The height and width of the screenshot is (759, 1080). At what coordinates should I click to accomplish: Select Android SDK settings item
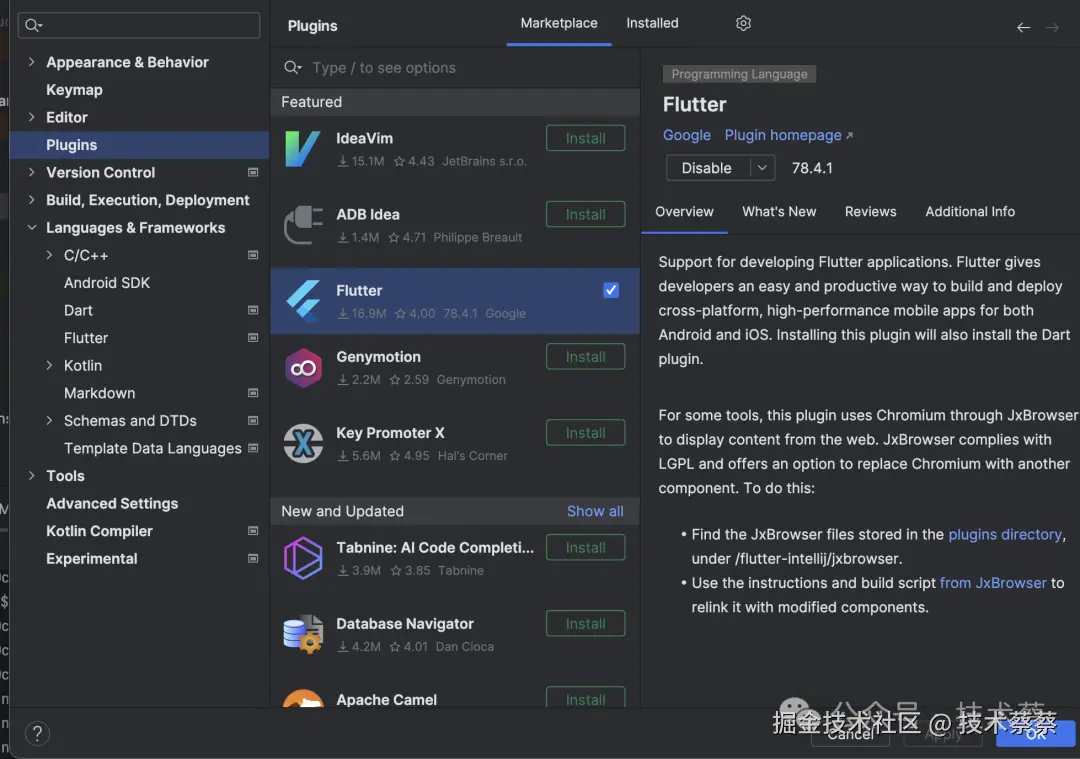pyautogui.click(x=107, y=283)
